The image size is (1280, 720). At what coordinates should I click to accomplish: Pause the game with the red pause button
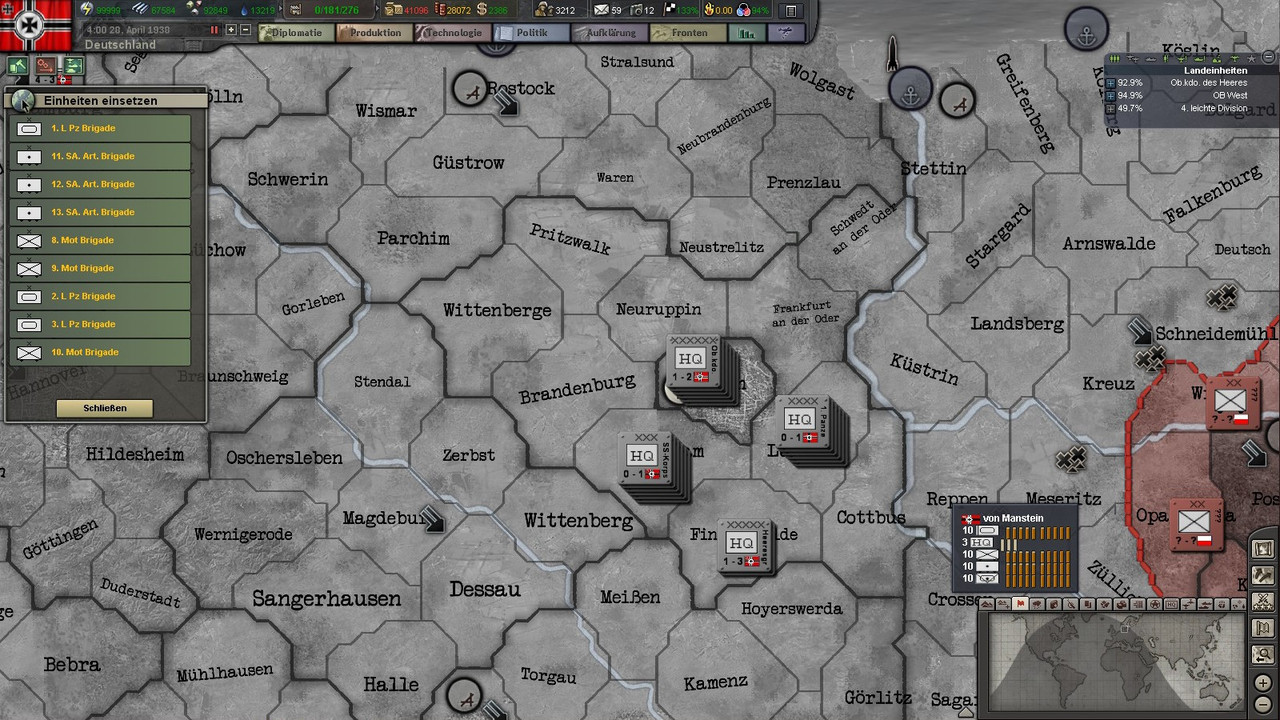click(214, 30)
